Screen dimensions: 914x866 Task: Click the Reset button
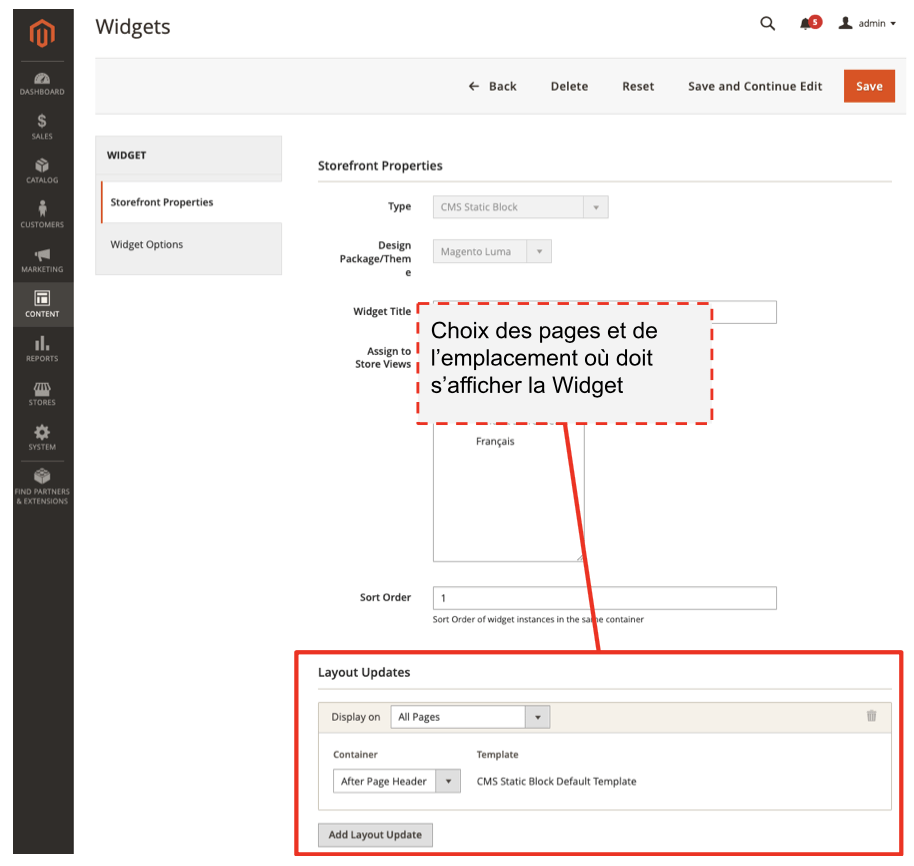tap(638, 86)
